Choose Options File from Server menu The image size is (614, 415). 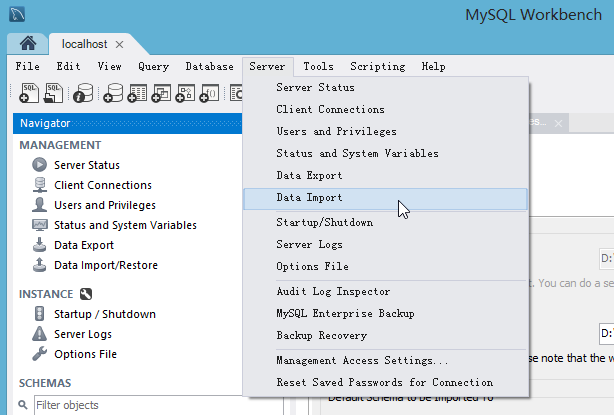pyautogui.click(x=386, y=266)
